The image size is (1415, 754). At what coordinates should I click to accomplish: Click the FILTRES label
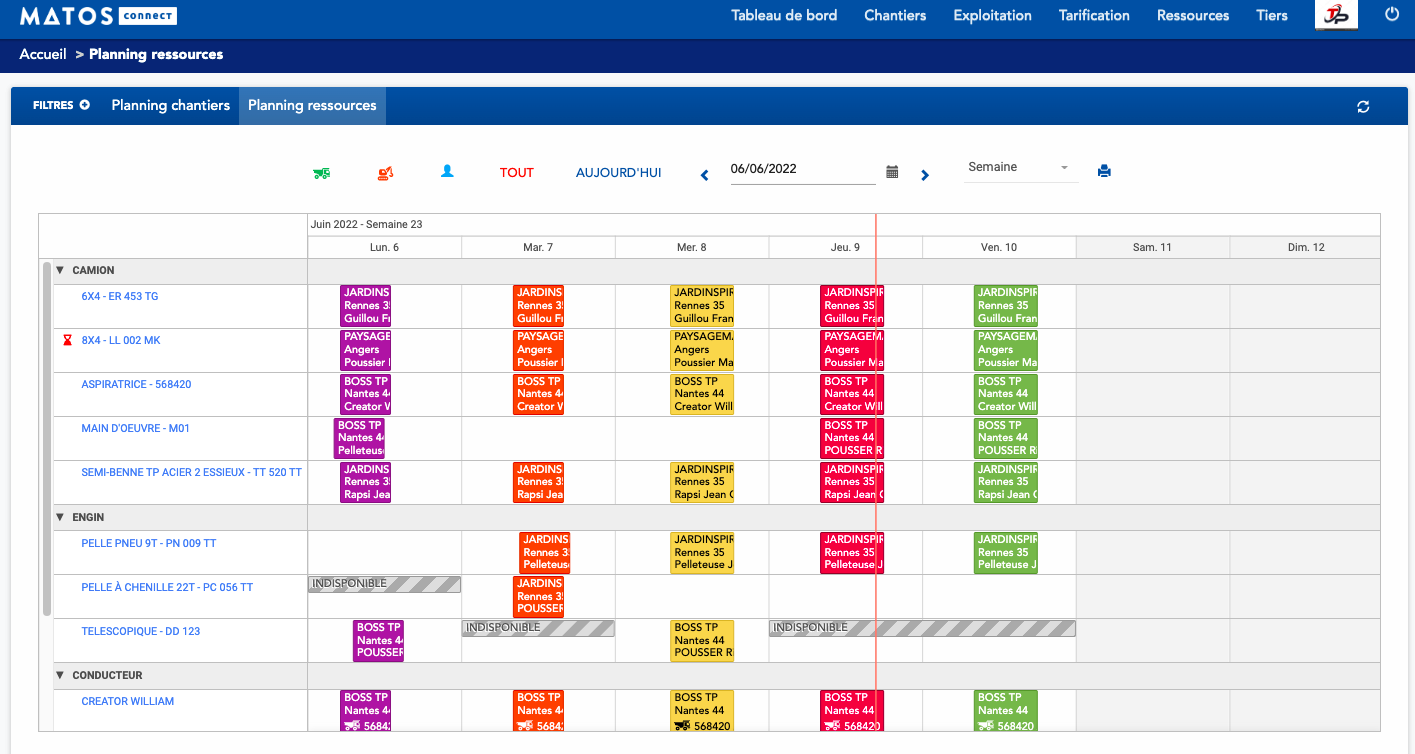coord(53,105)
